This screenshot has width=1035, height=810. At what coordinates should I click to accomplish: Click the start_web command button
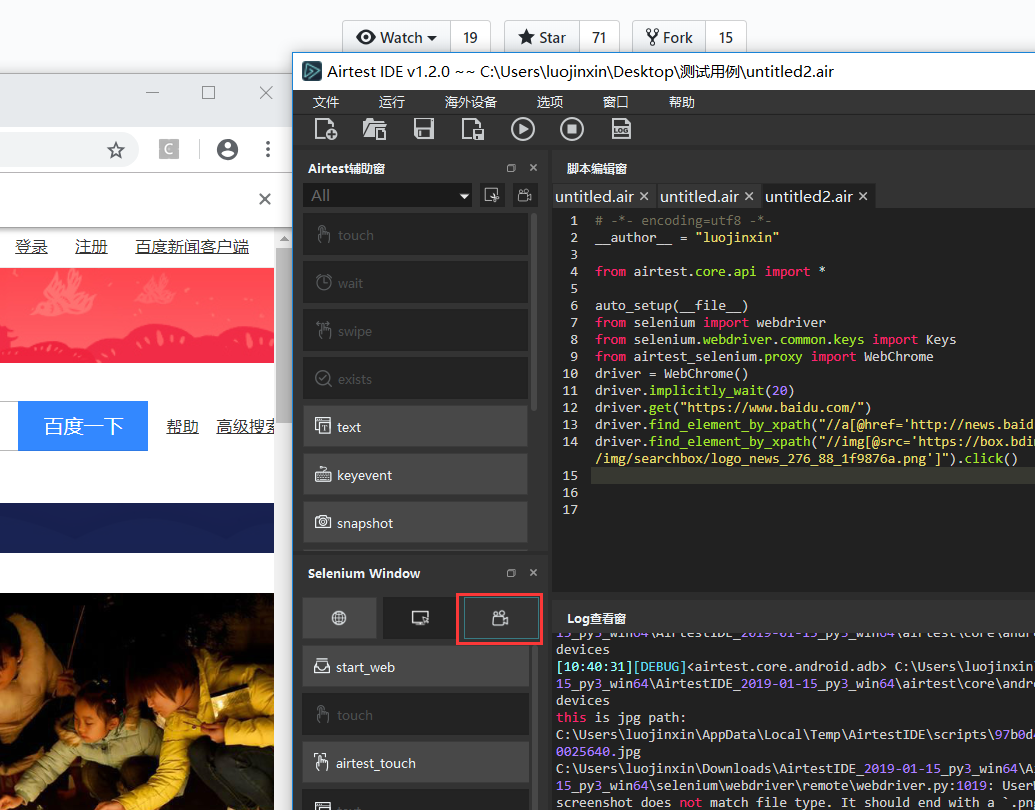coord(415,667)
